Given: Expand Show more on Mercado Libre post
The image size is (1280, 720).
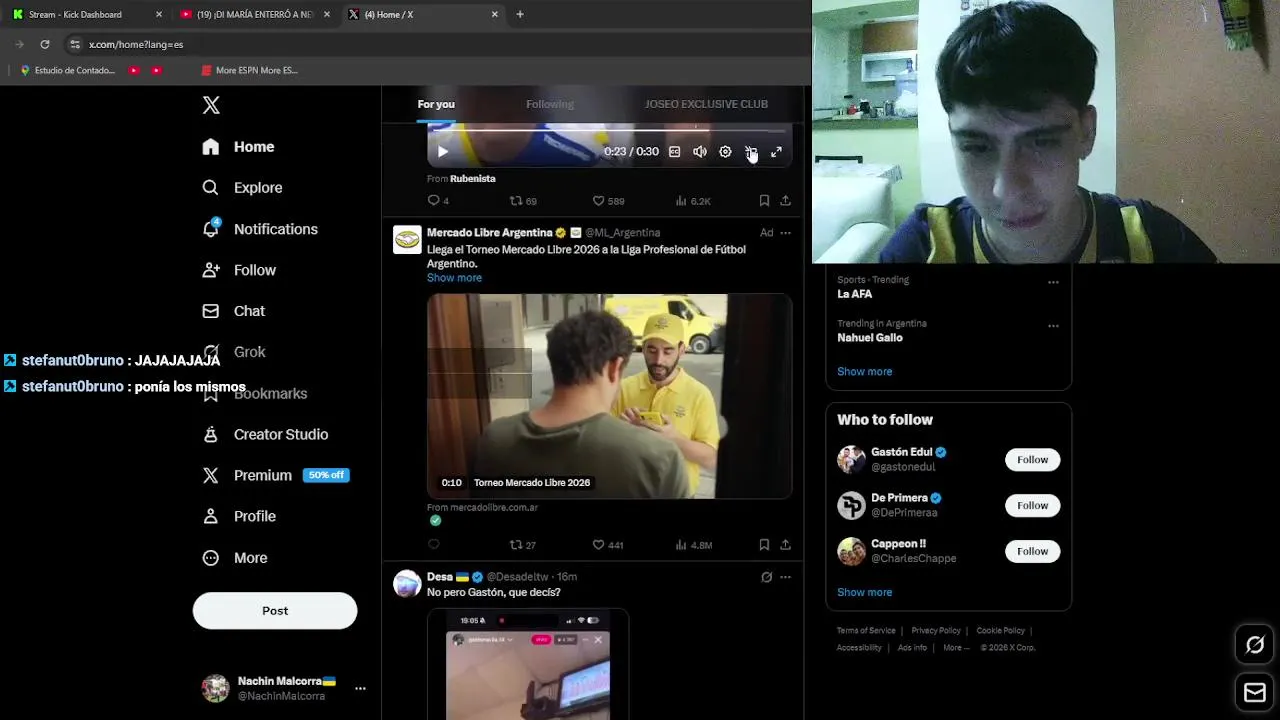Looking at the screenshot, I should click(x=454, y=278).
